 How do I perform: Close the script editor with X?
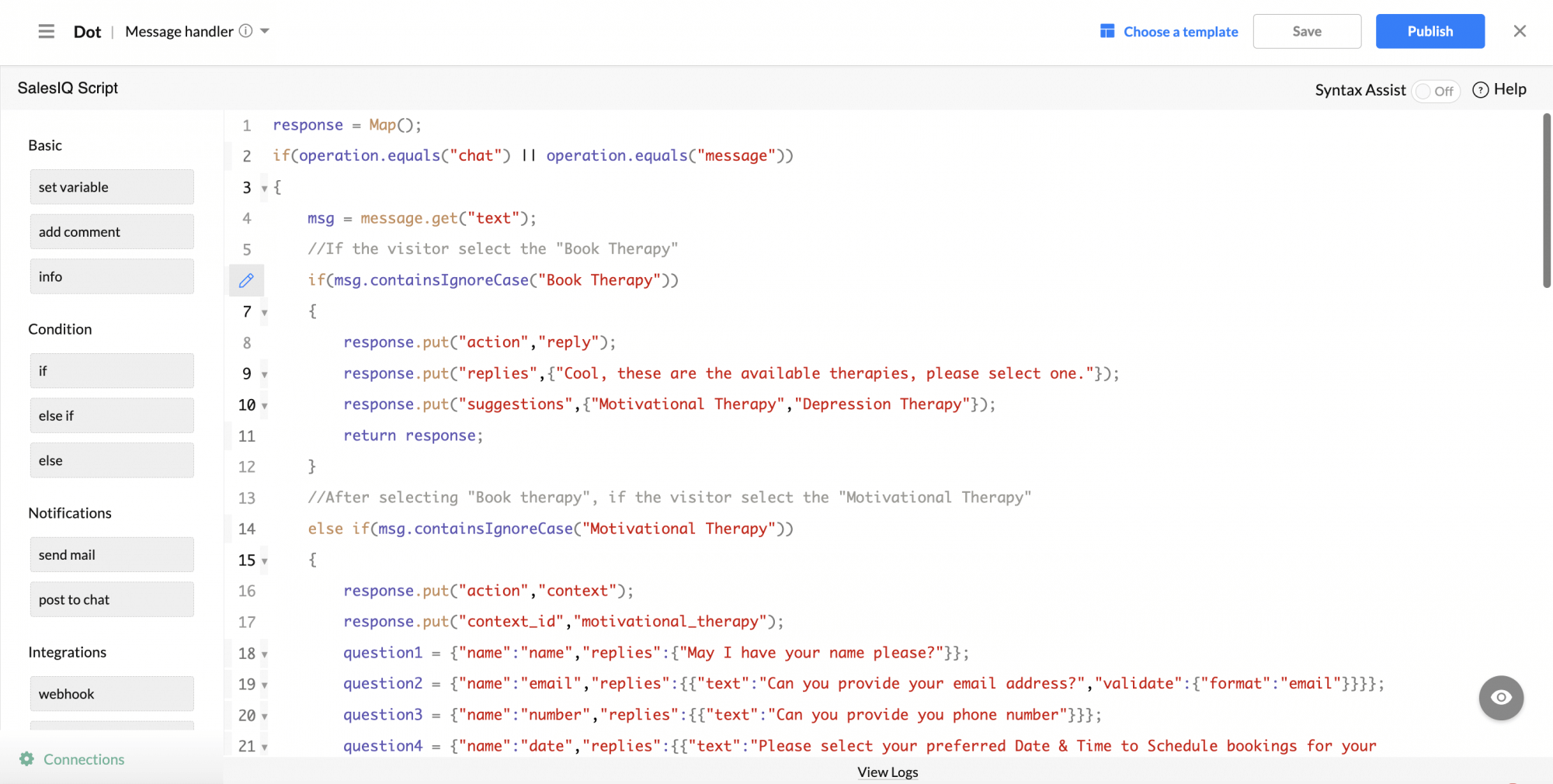click(1520, 31)
